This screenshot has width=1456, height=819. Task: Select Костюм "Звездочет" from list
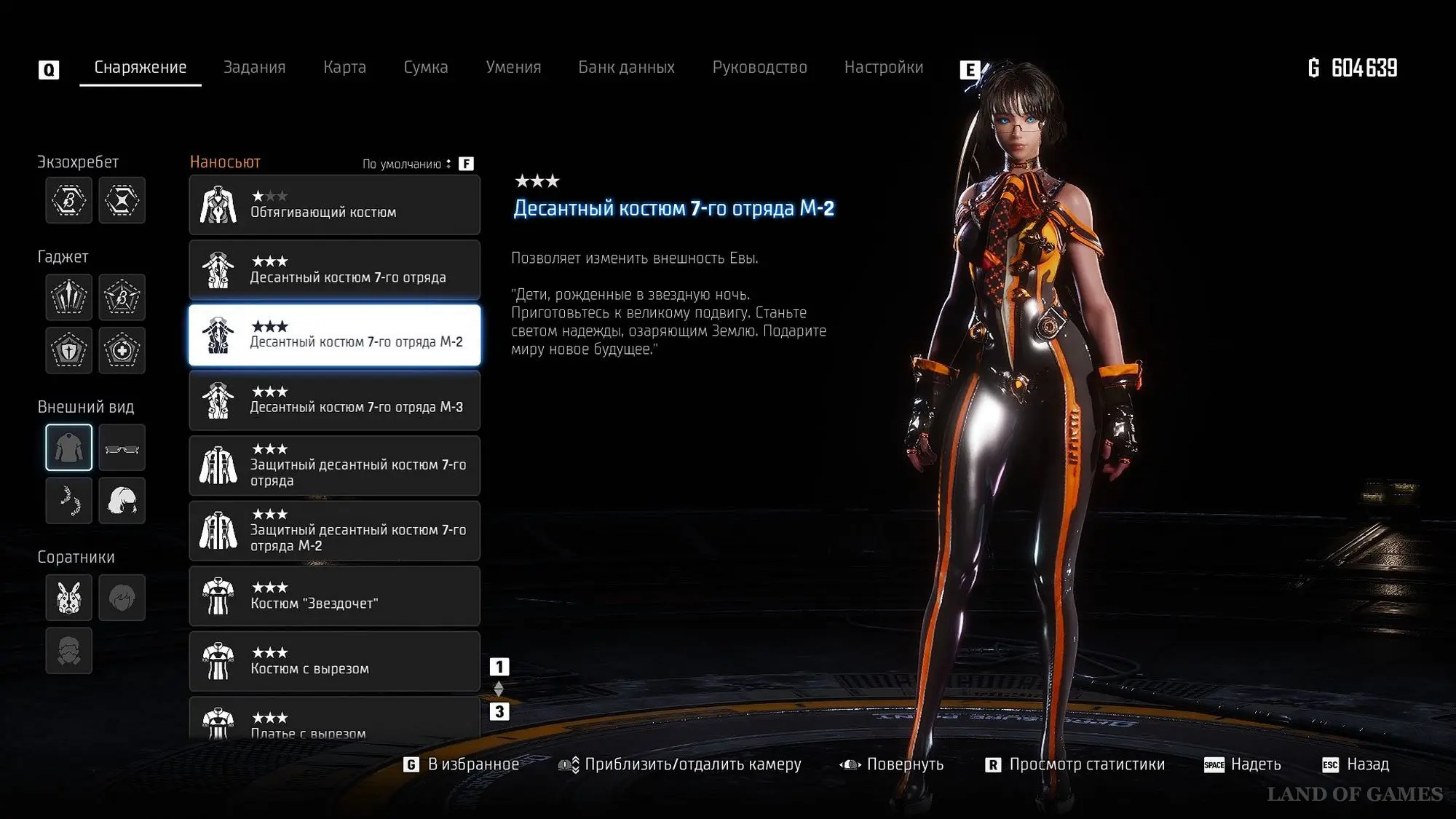tap(334, 596)
